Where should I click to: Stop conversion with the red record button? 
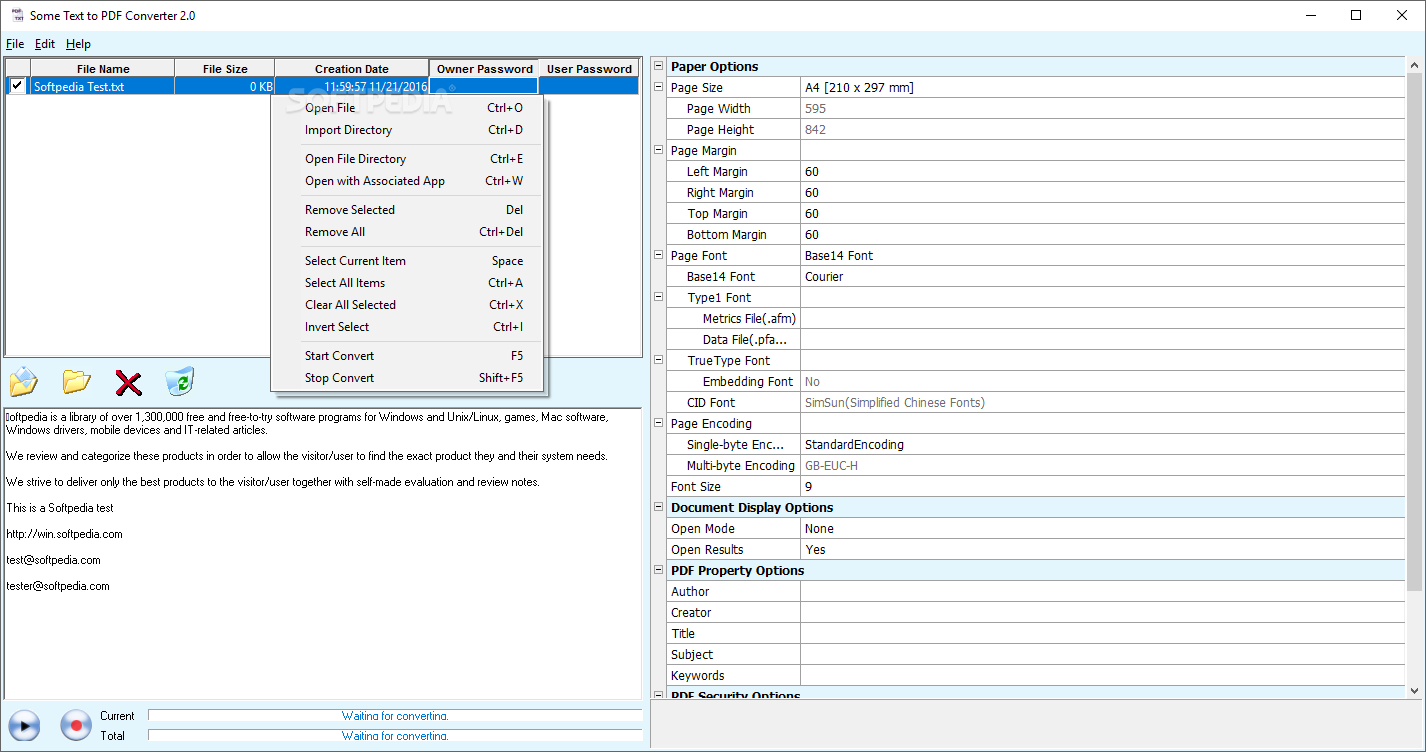(76, 725)
